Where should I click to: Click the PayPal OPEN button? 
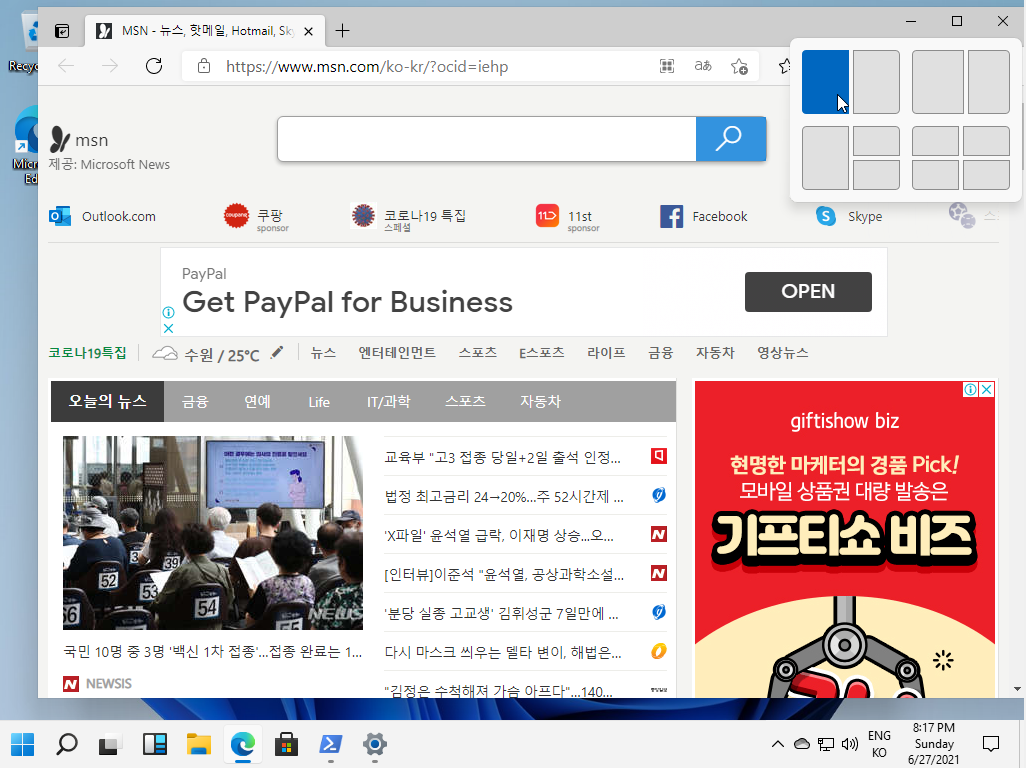pyautogui.click(x=808, y=292)
